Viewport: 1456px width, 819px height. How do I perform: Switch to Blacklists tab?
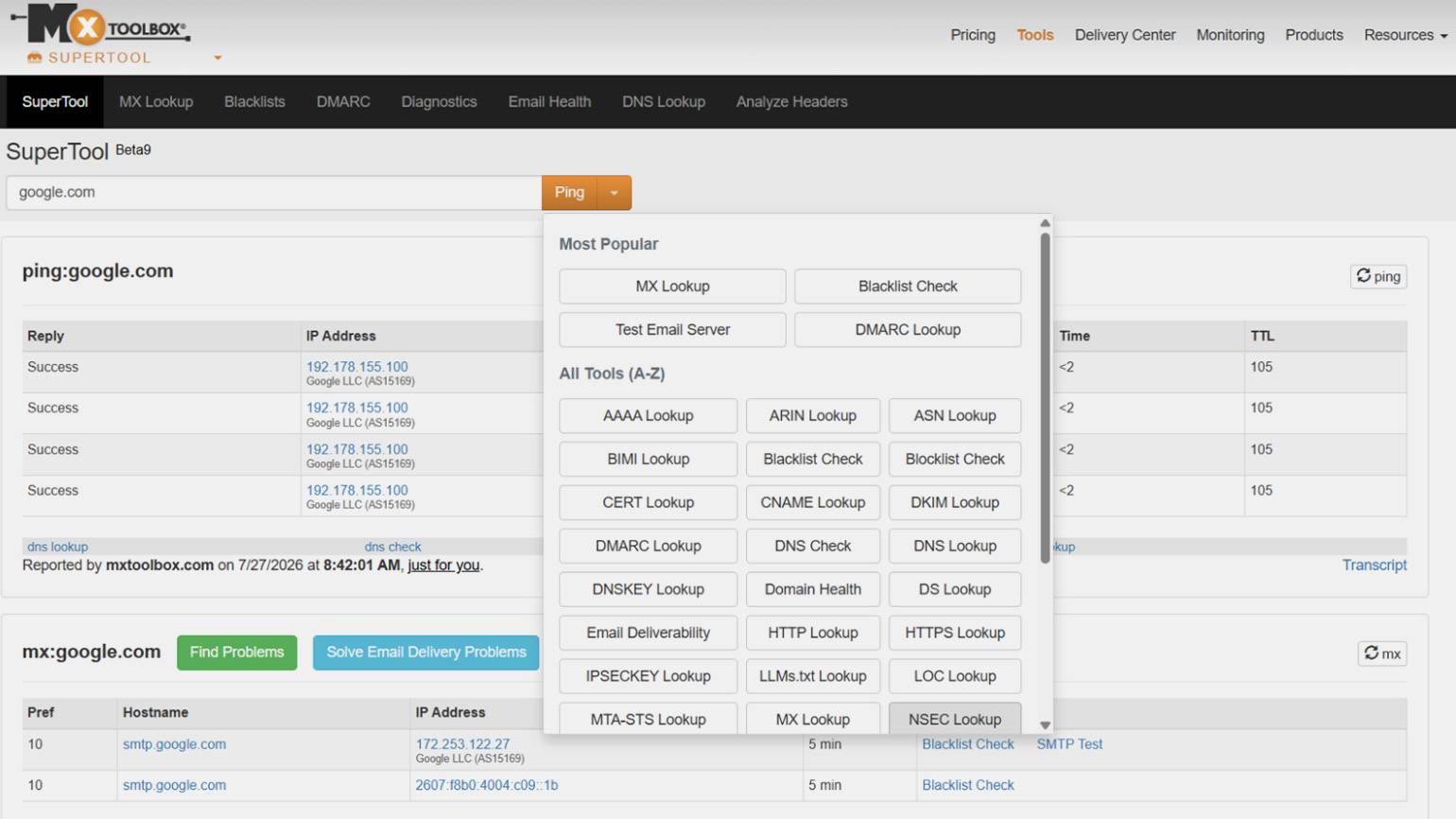(x=254, y=102)
